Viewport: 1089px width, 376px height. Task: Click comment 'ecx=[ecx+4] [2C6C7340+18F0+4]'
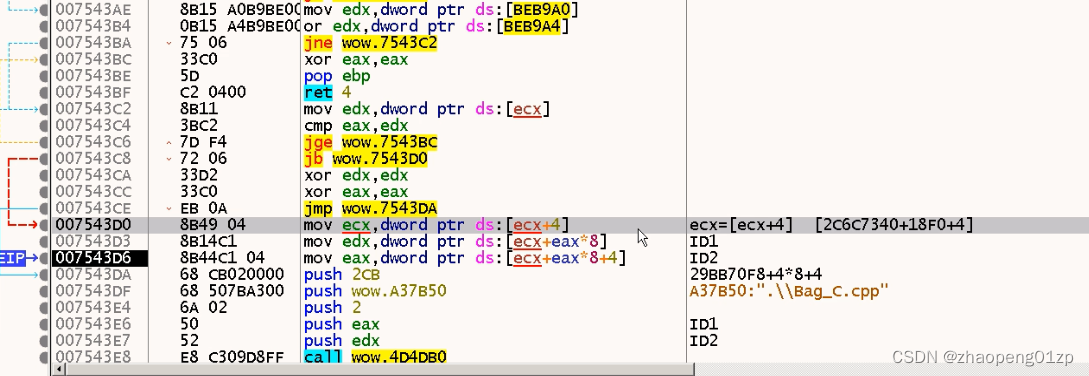coord(831,225)
